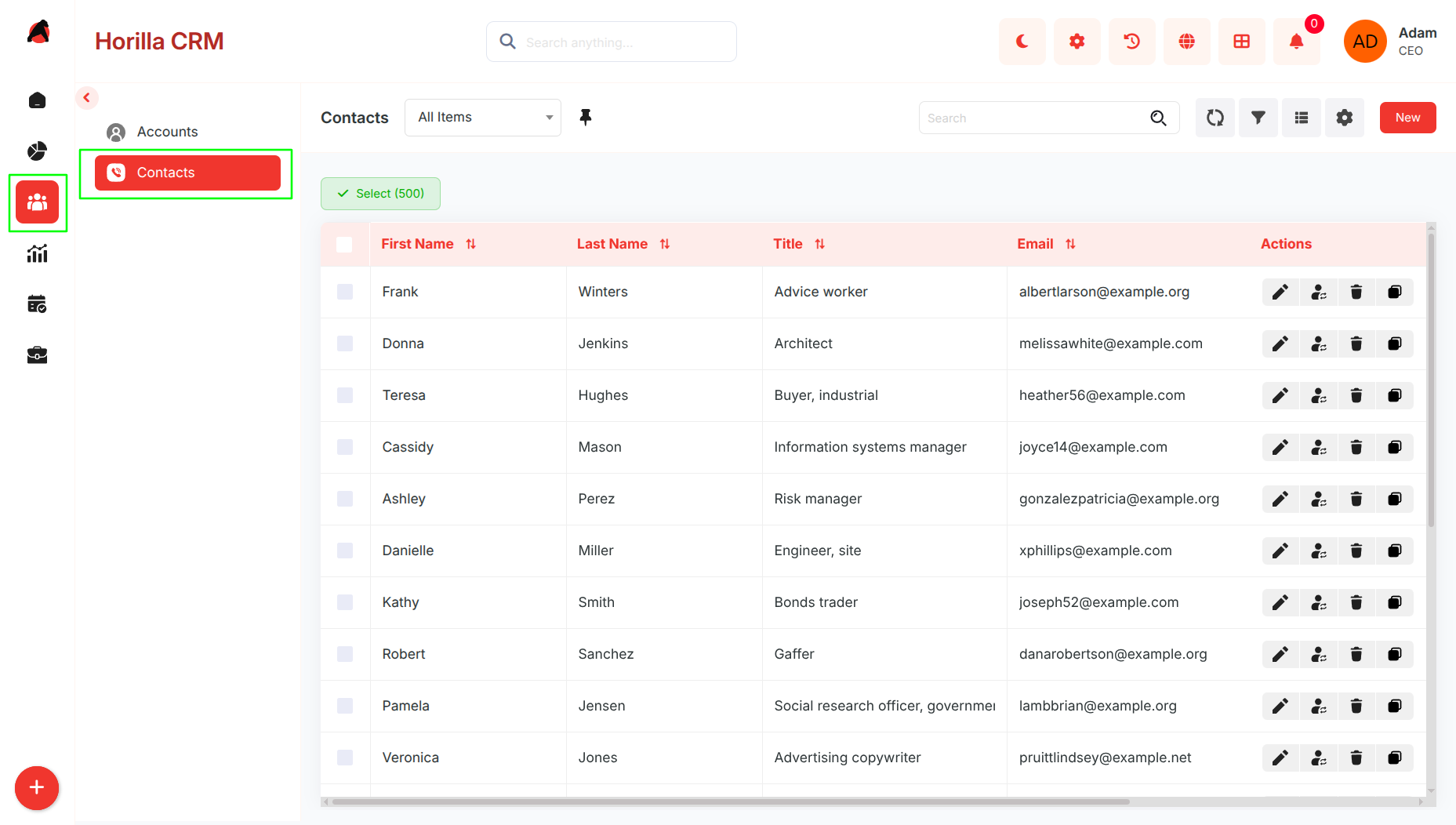Click the Select (500) button
The height and width of the screenshot is (825, 1456).
coord(380,194)
